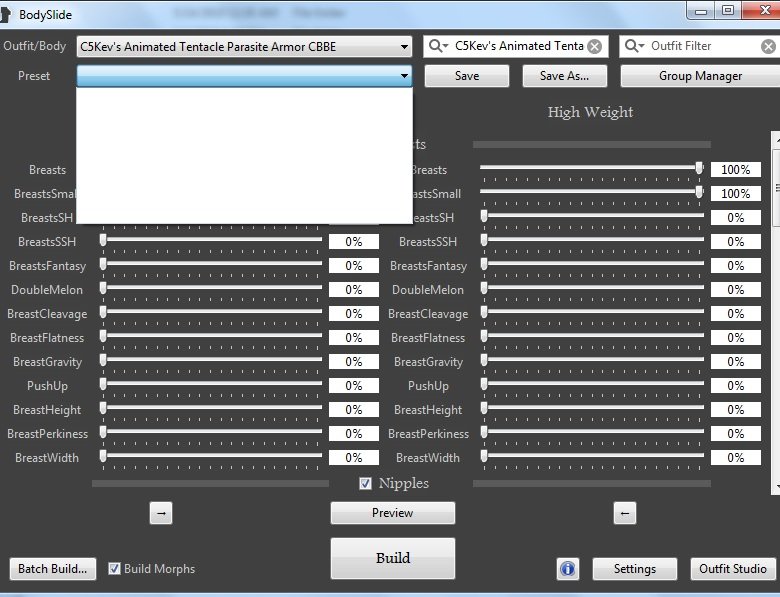This screenshot has width=780, height=597.
Task: Click the high weight BreastsSH slider
Action: click(x=592, y=216)
